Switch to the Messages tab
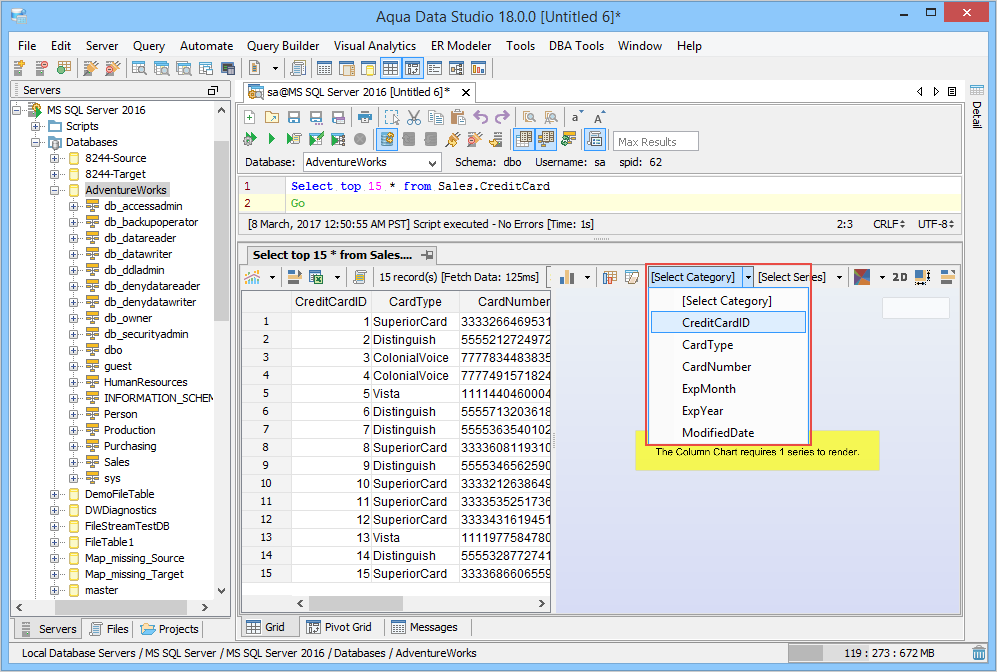Image resolution: width=997 pixels, height=672 pixels. click(x=425, y=627)
